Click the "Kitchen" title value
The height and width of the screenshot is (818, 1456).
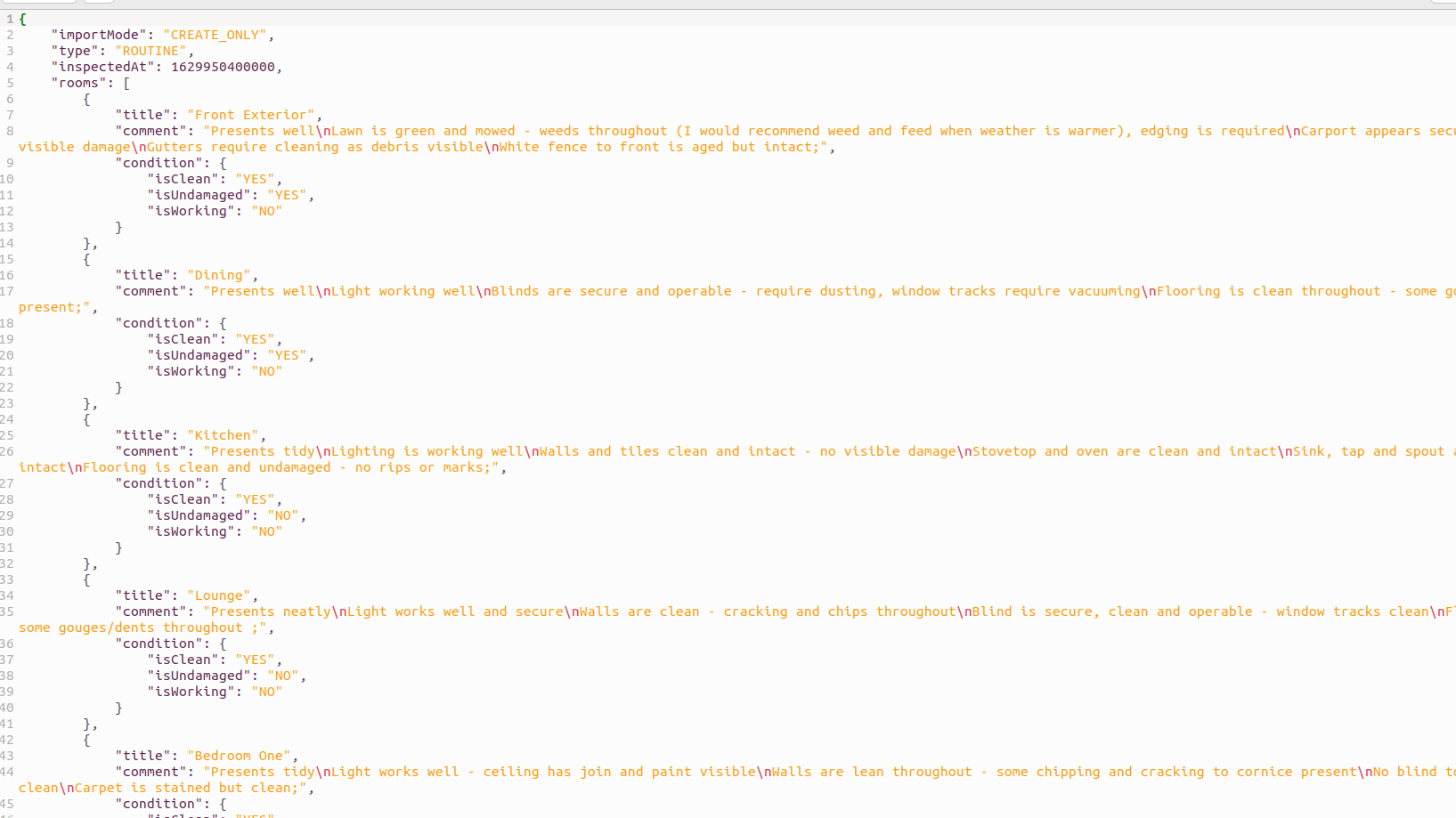(x=223, y=435)
